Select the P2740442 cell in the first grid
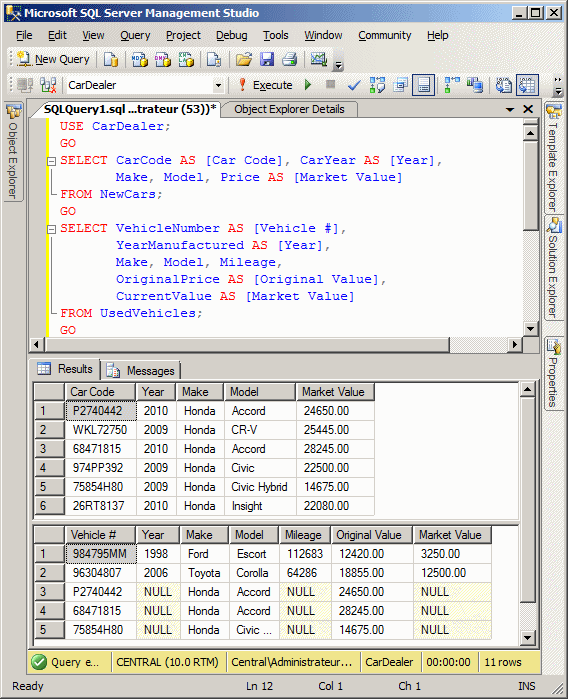Screen dimensions: 568x699 pyautogui.click(x=101, y=411)
